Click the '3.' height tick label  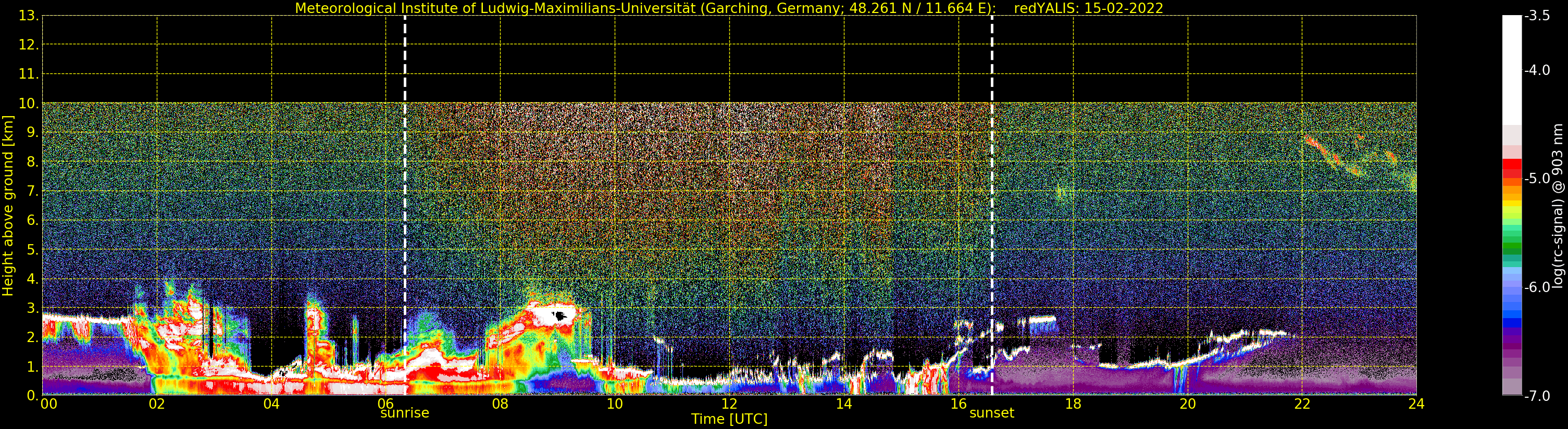pyautogui.click(x=33, y=308)
